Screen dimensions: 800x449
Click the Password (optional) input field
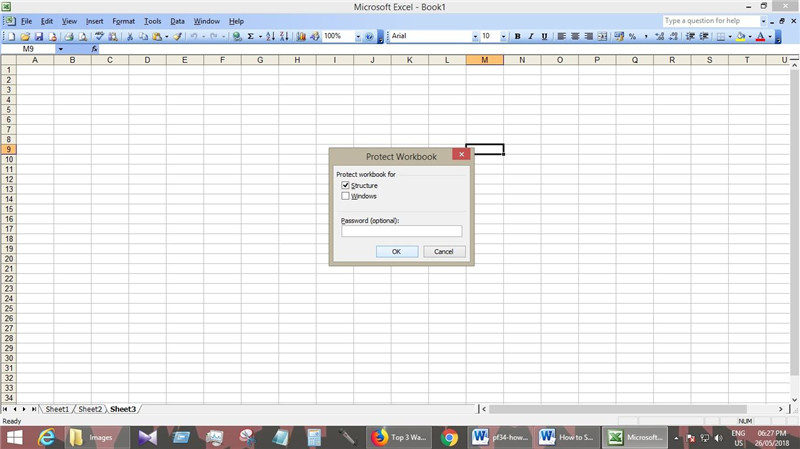pos(402,231)
